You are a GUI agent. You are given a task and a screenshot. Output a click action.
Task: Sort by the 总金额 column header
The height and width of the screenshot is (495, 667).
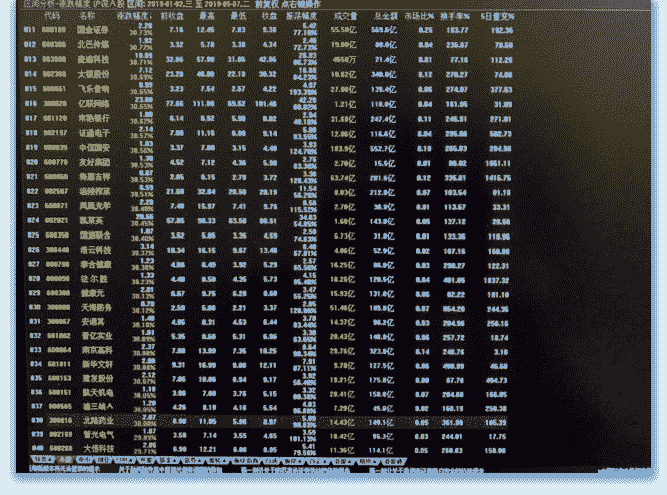386,16
